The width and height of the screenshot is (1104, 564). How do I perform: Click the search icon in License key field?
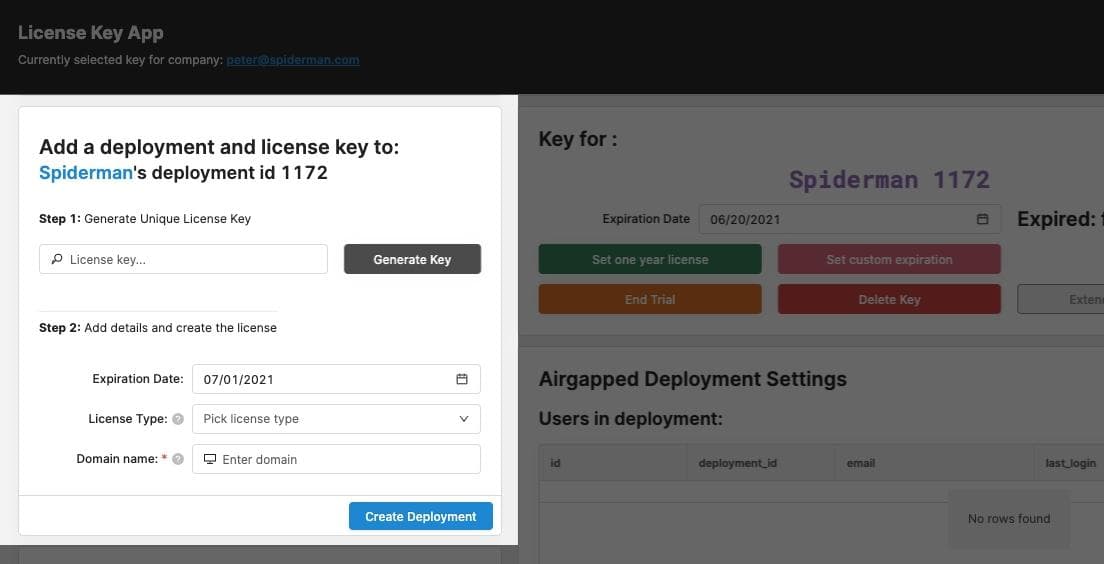point(56,259)
